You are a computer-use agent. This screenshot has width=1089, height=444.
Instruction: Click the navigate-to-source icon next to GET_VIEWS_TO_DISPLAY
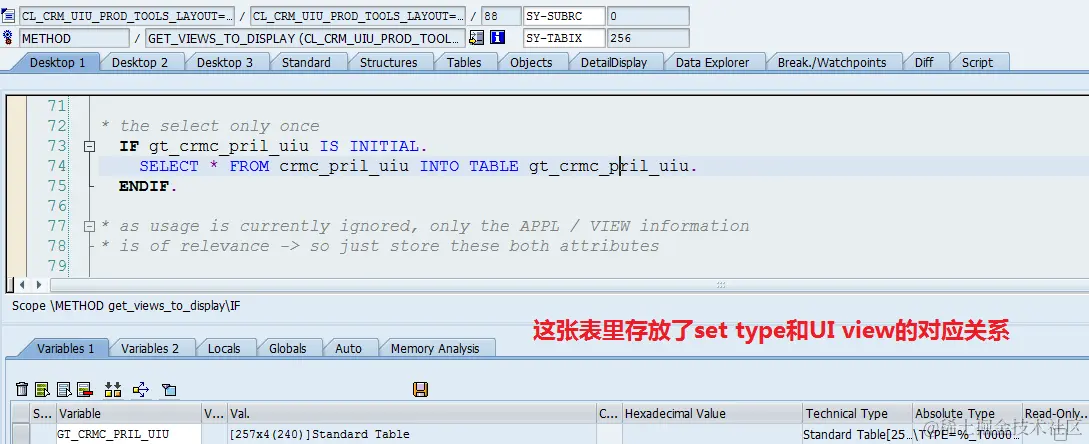click(x=476, y=38)
